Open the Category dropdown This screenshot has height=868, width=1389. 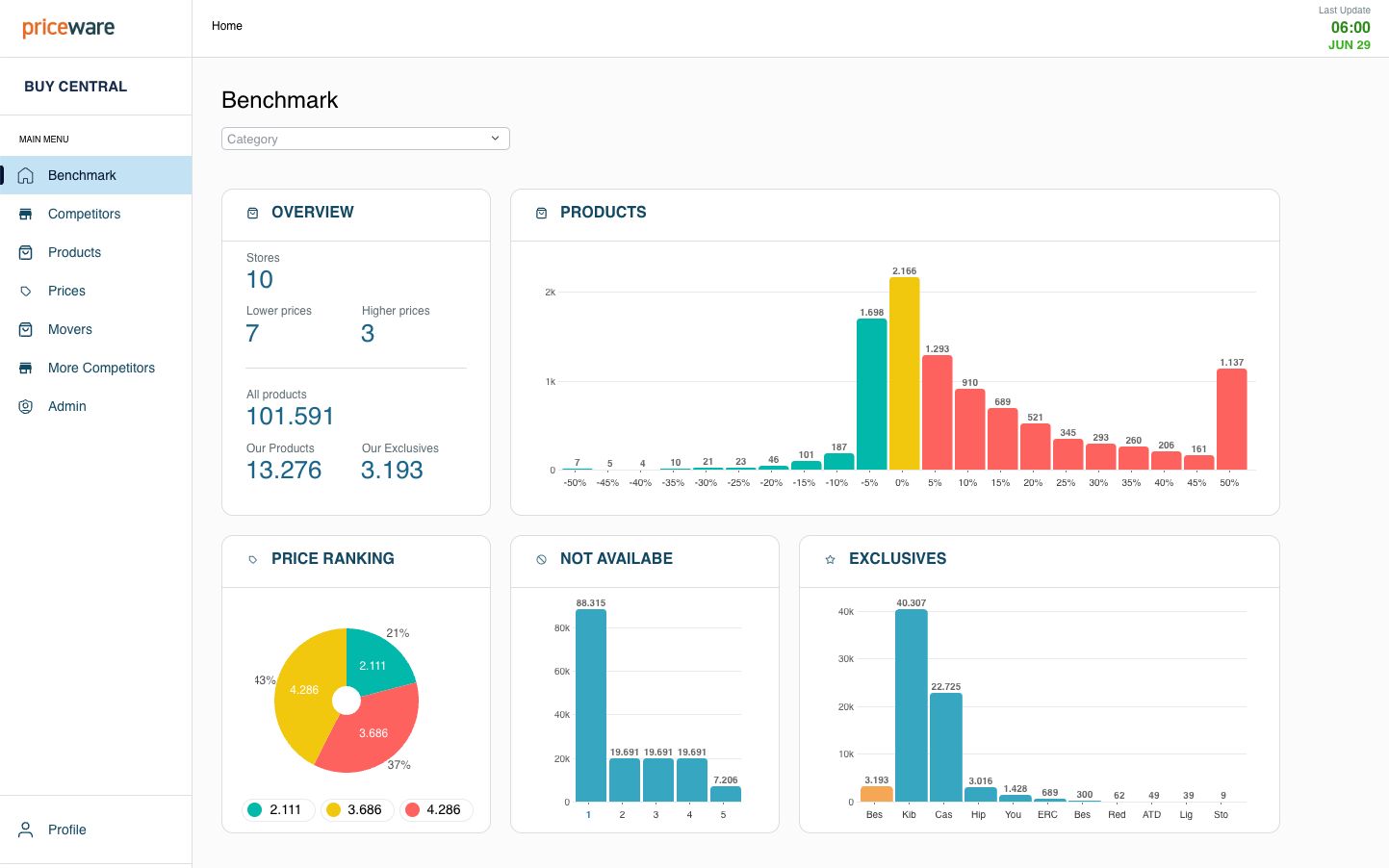pos(366,139)
